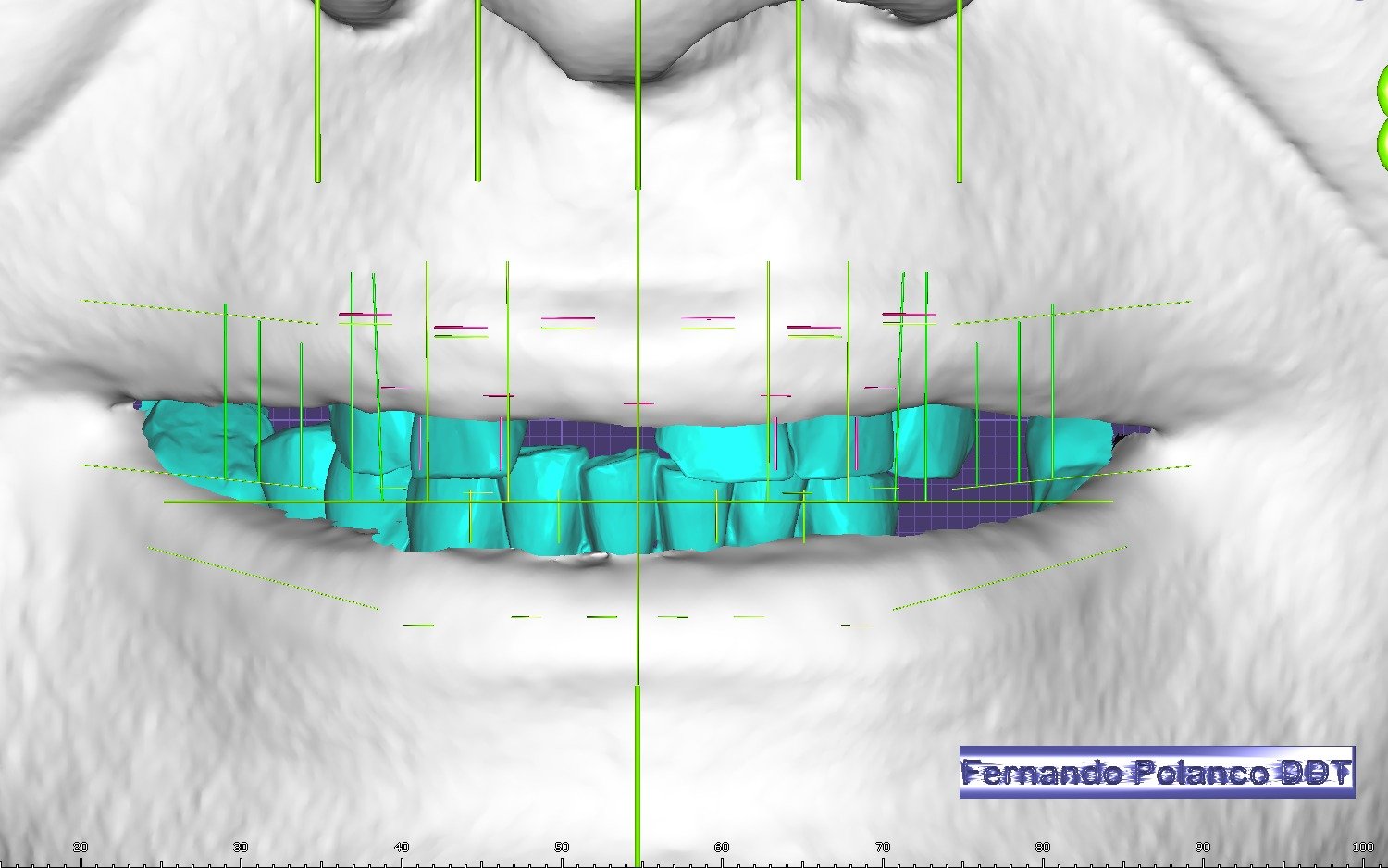The width and height of the screenshot is (1388, 868).
Task: Click the 100 mark on the bottom ruler
Action: click(x=1363, y=848)
